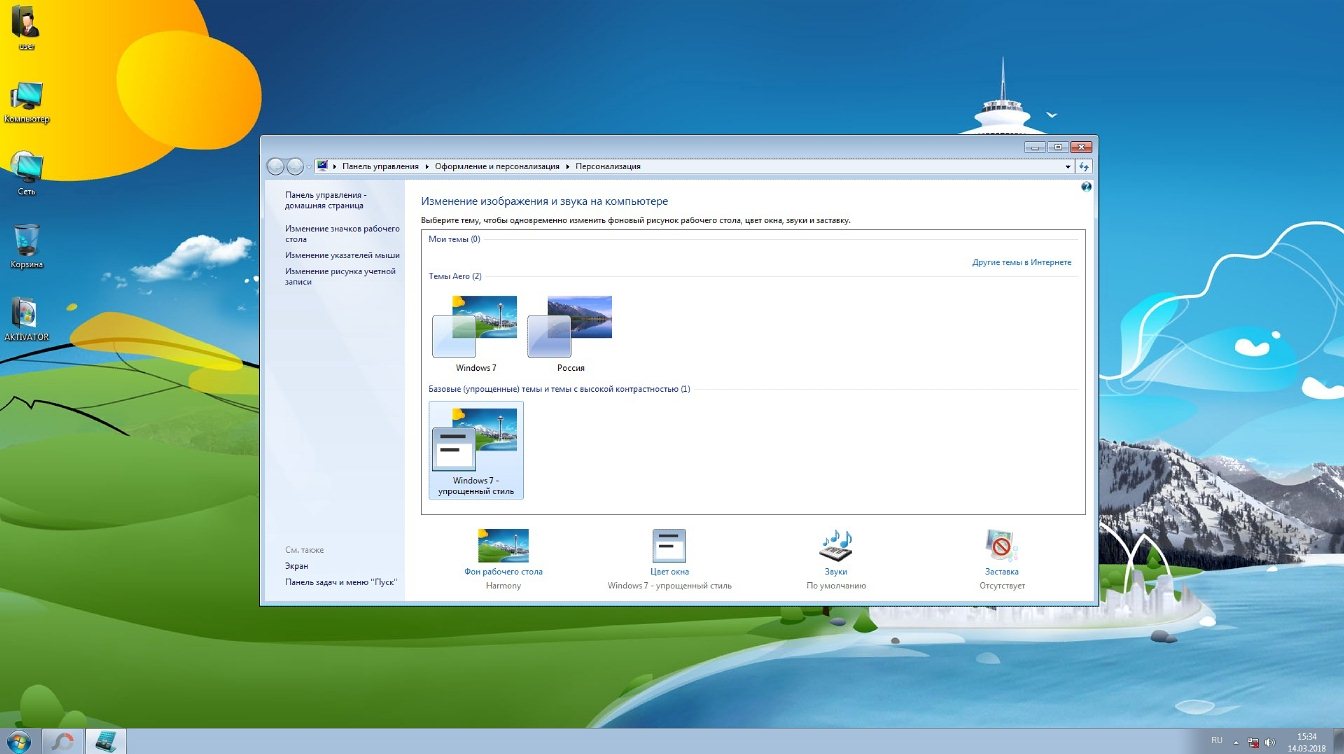Open the screensaver (Заставка) icon

[1002, 545]
